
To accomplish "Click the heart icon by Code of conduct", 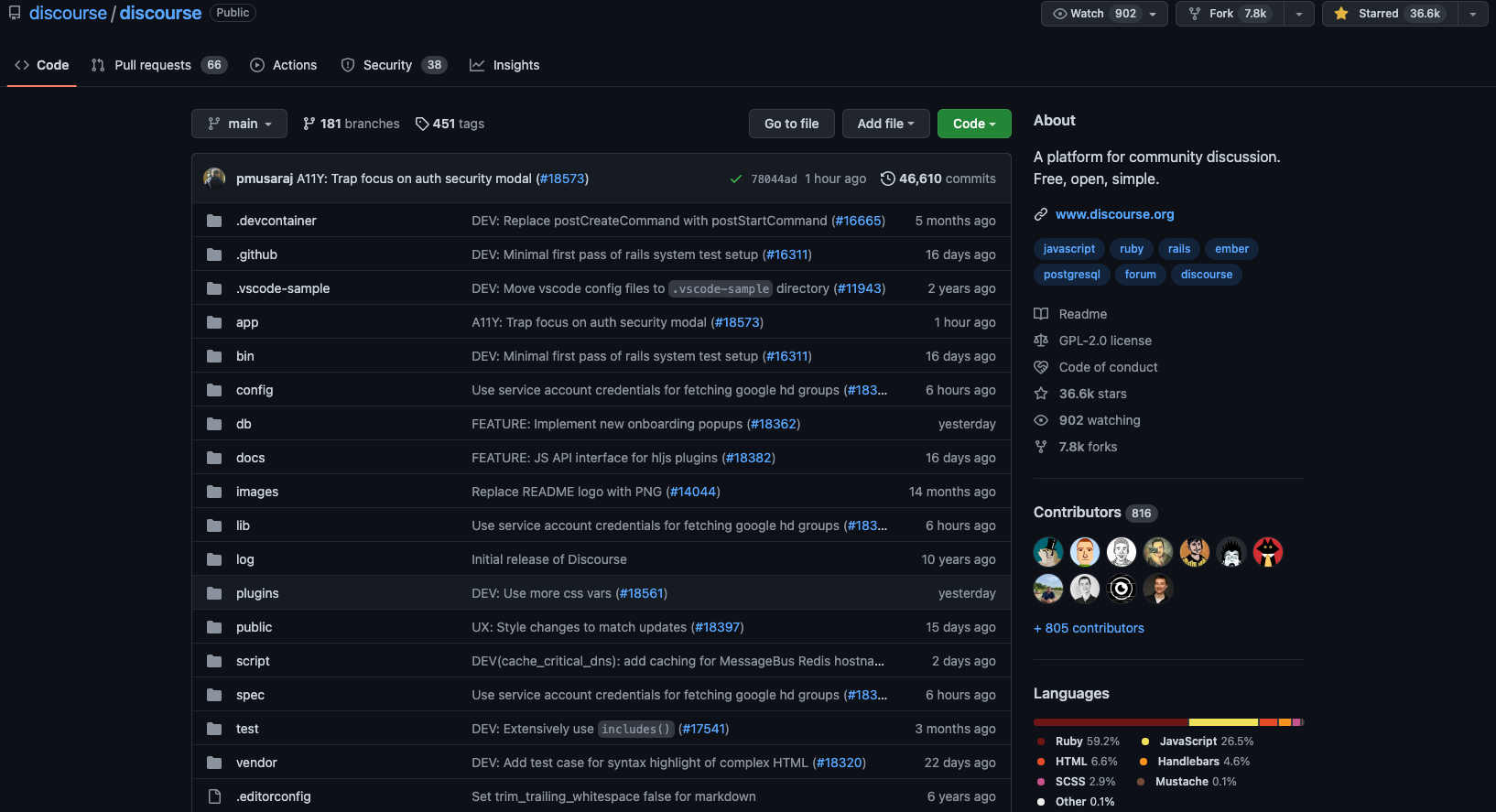I will (x=1041, y=367).
